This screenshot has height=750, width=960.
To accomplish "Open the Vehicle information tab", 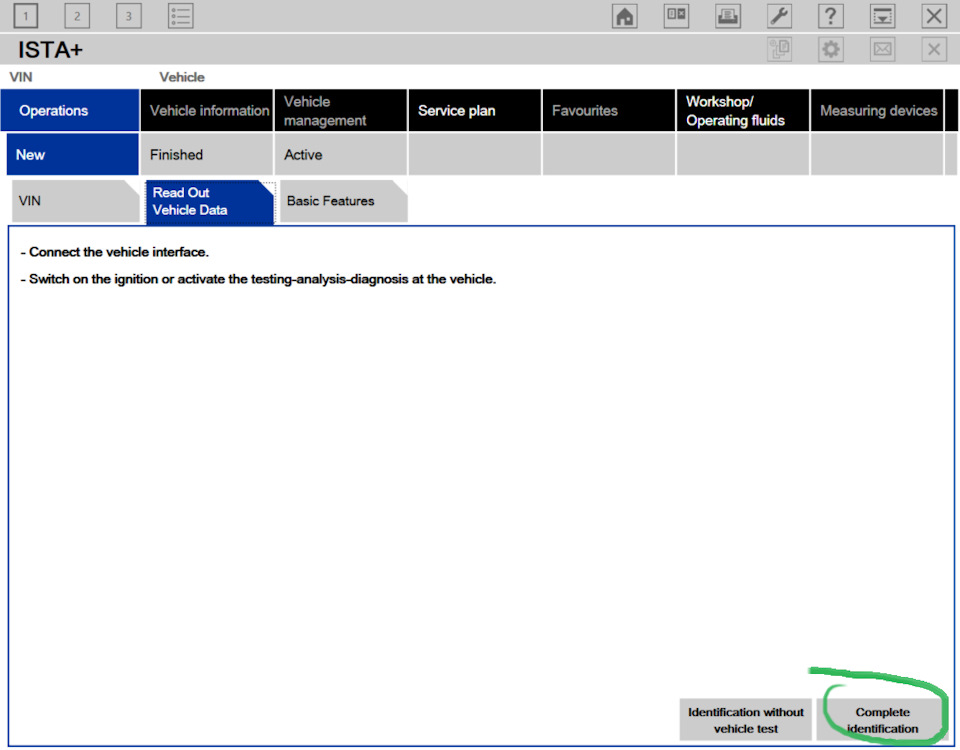I will point(207,110).
